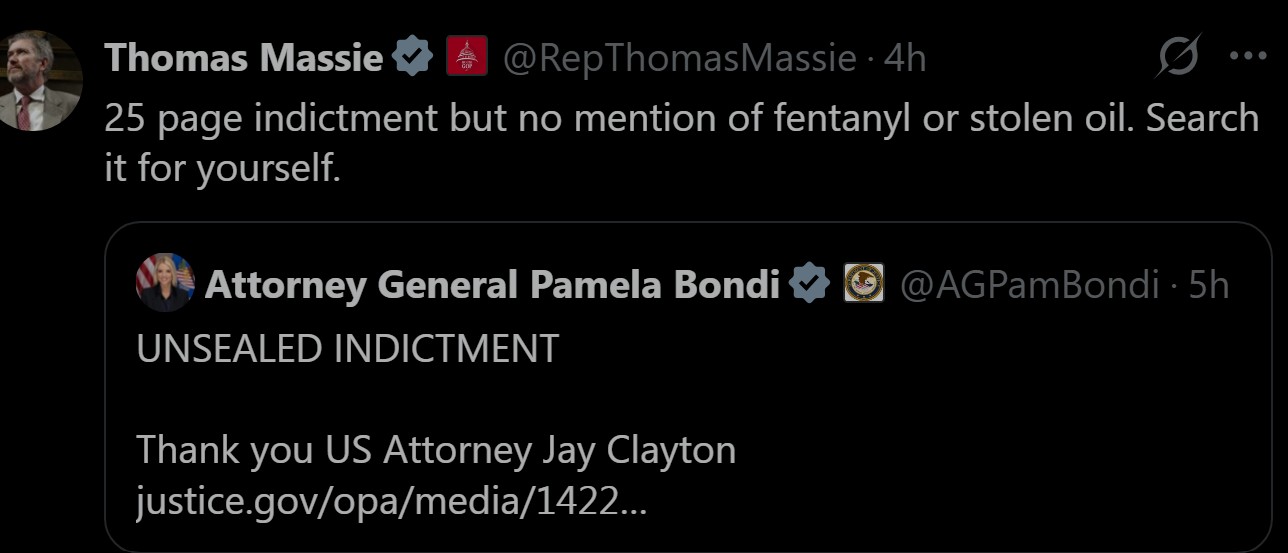Click the Department of Justice seal badge
The image size is (1288, 553).
pos(864,285)
